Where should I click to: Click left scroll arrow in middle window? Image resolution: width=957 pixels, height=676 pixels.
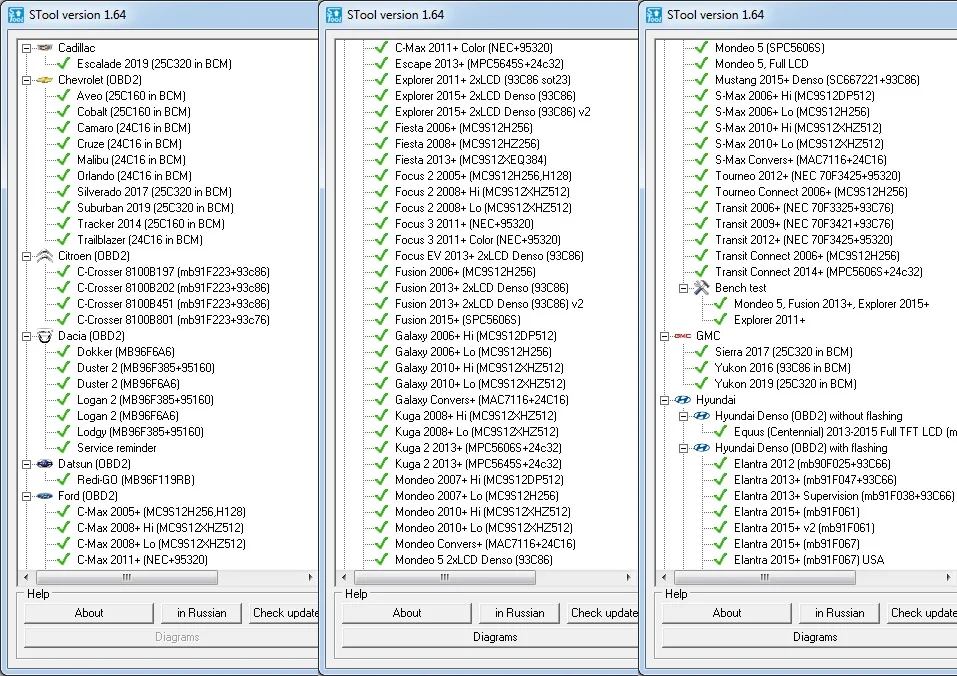click(x=344, y=577)
